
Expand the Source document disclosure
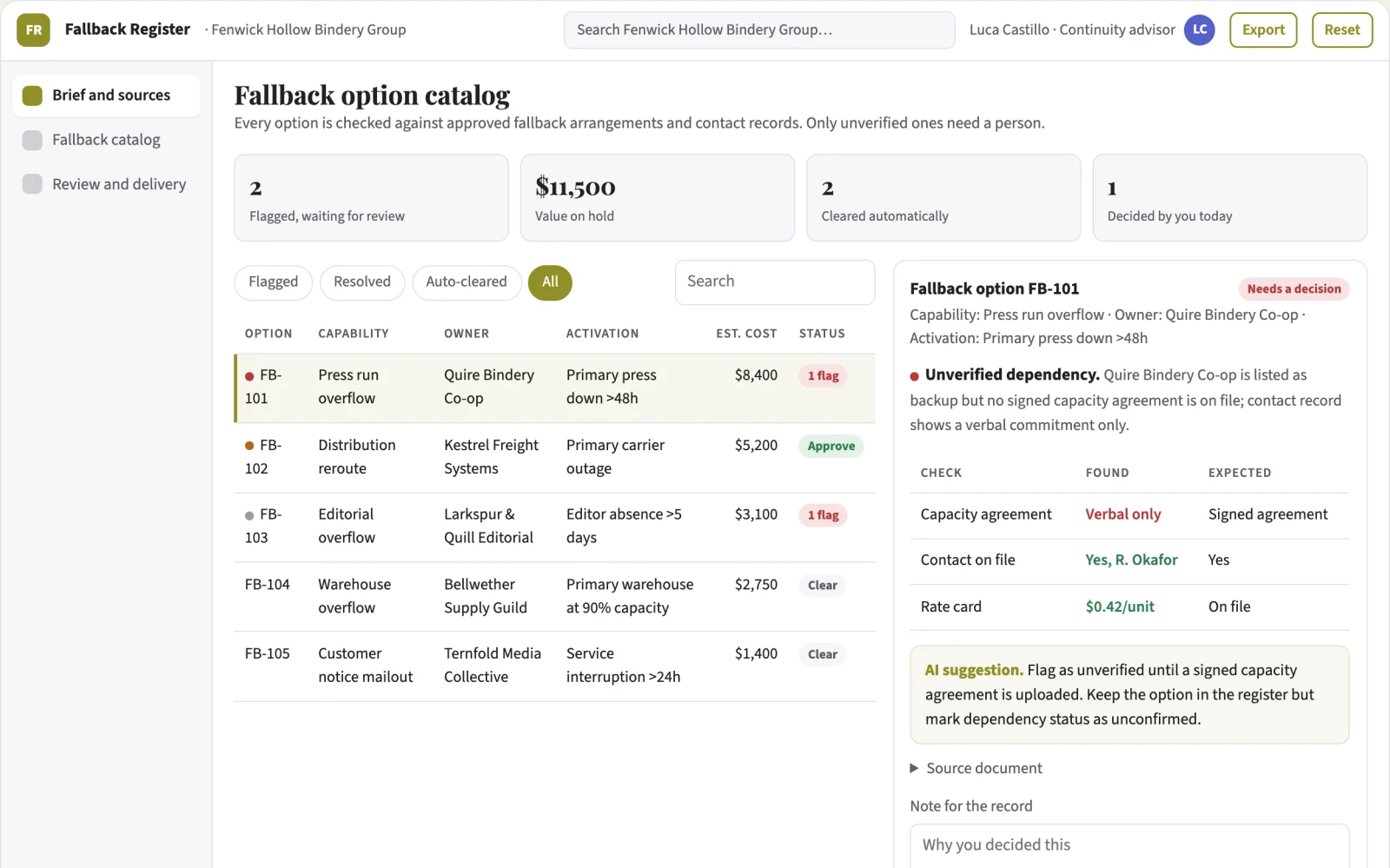click(x=976, y=768)
